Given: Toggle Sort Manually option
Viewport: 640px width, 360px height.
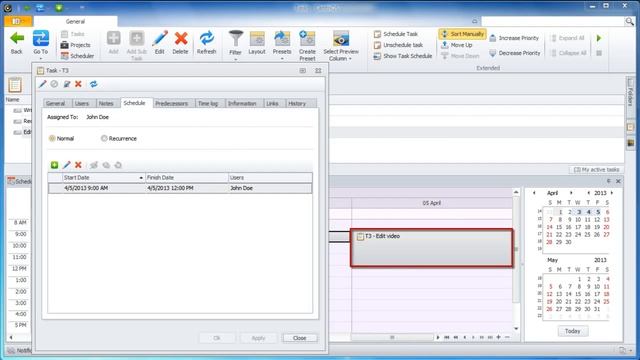Looking at the screenshot, I should pyautogui.click(x=462, y=34).
